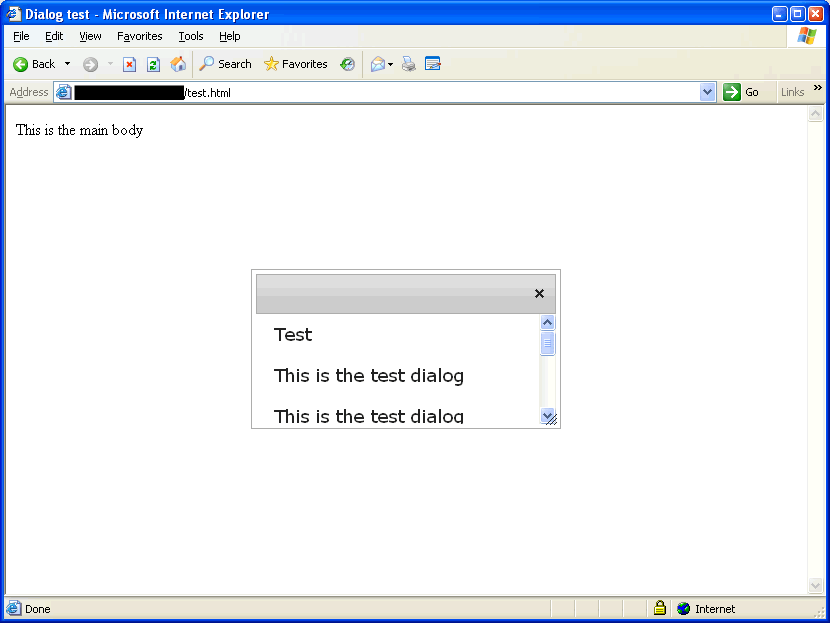Click the dialog's scroll down arrow

click(547, 415)
